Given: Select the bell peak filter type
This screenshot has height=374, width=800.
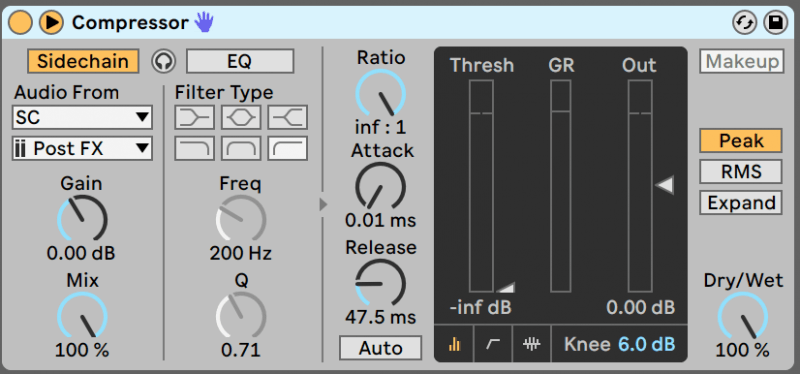Looking at the screenshot, I should pos(241,117).
